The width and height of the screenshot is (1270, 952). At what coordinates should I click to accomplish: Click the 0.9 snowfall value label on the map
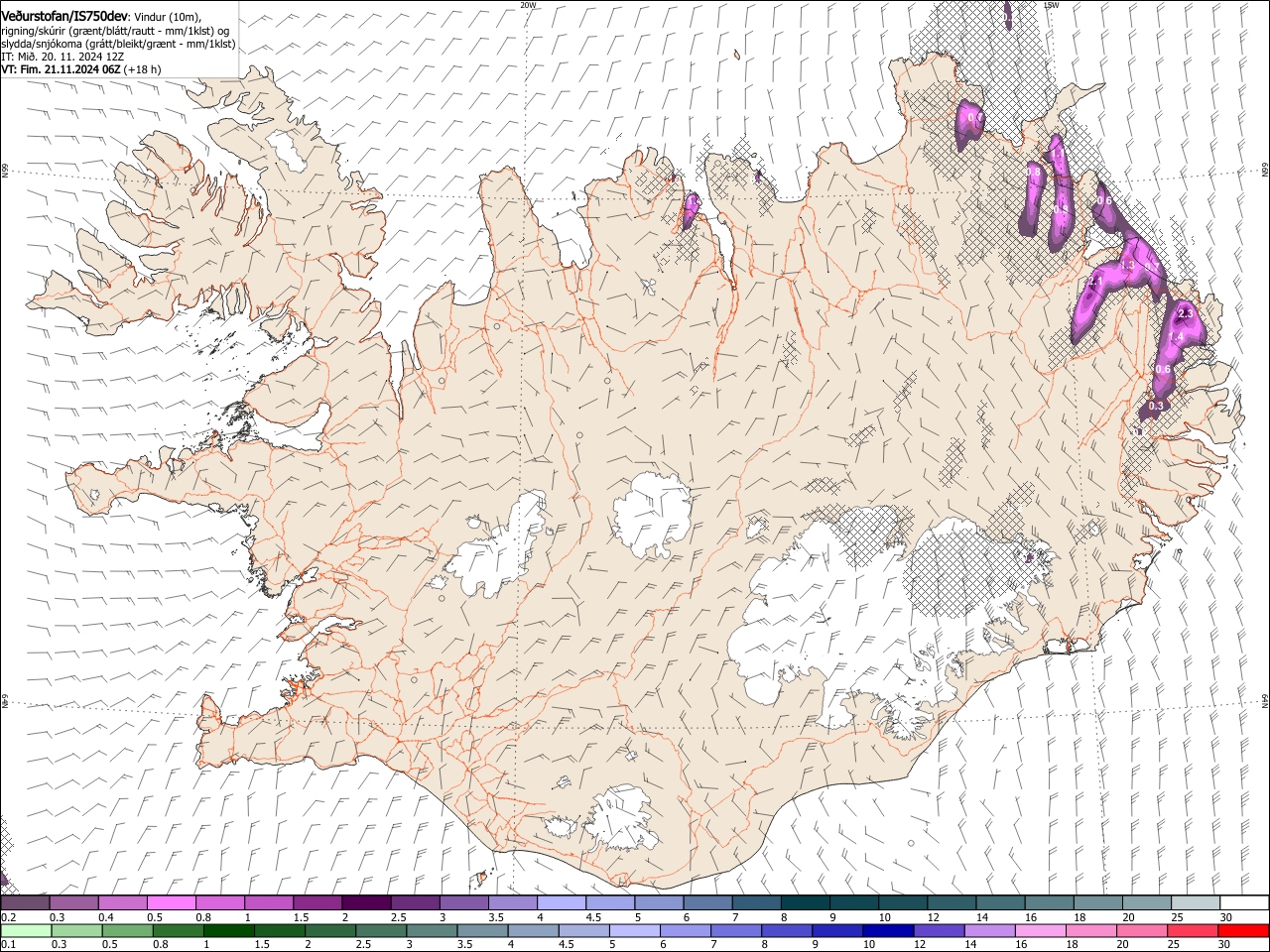coord(1061,209)
